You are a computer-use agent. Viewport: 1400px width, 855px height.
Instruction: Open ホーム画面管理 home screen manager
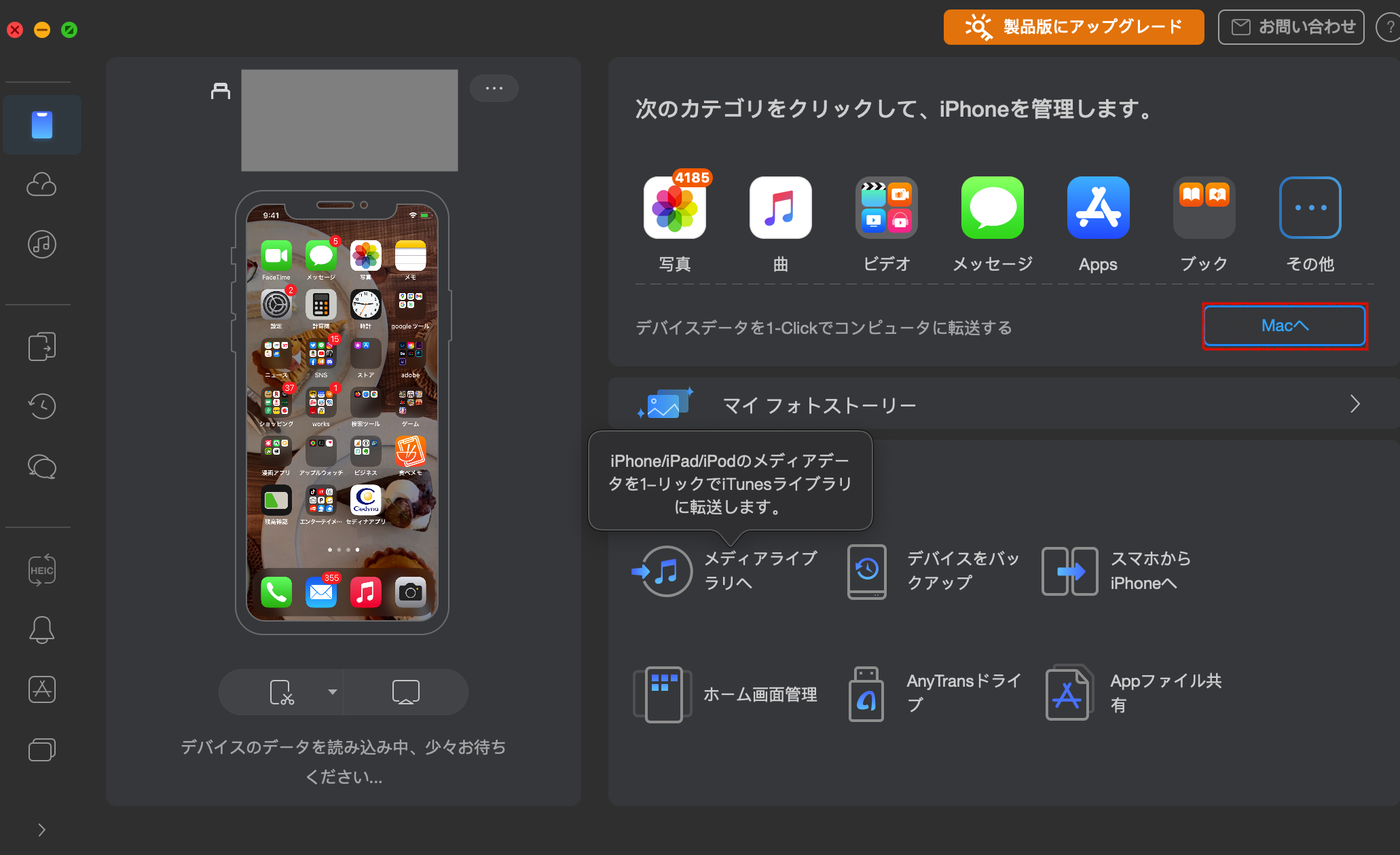tap(725, 694)
